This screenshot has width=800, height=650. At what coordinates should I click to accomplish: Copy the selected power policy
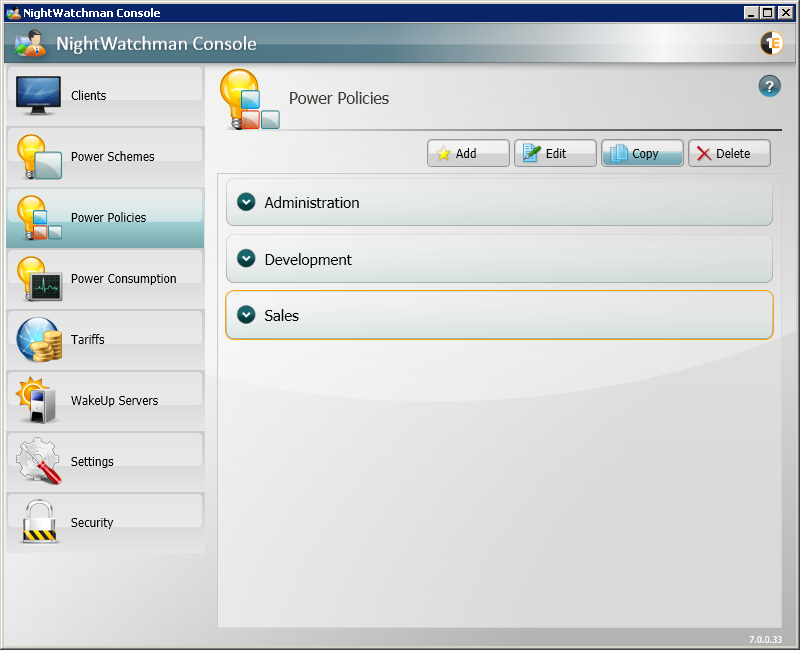(642, 153)
